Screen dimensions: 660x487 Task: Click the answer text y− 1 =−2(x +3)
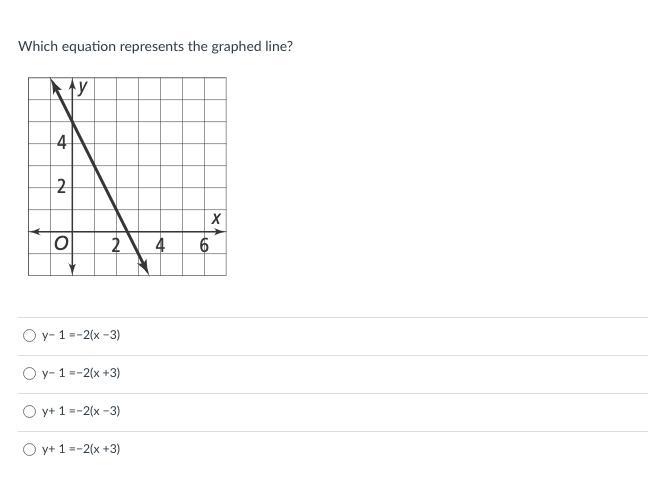pos(81,373)
